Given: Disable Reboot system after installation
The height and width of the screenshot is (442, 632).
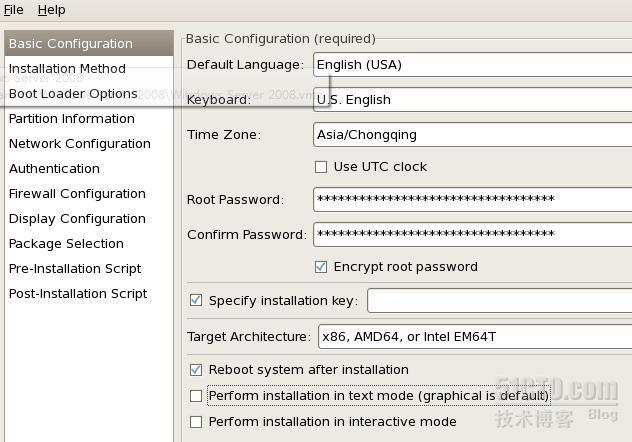Looking at the screenshot, I should 196,369.
